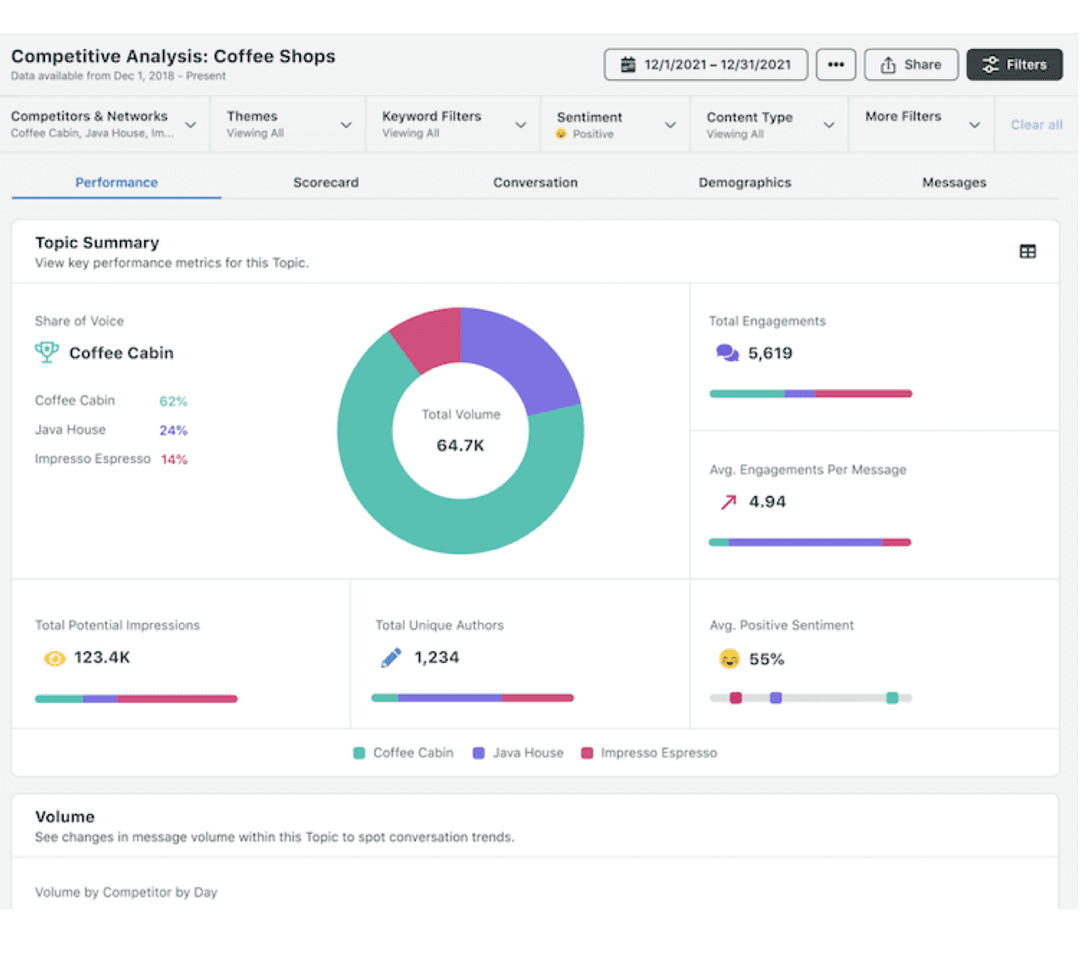Click the green Coffee Cabin sentiment marker
Image resolution: width=1080 pixels, height=956 pixels.
[x=892, y=698]
